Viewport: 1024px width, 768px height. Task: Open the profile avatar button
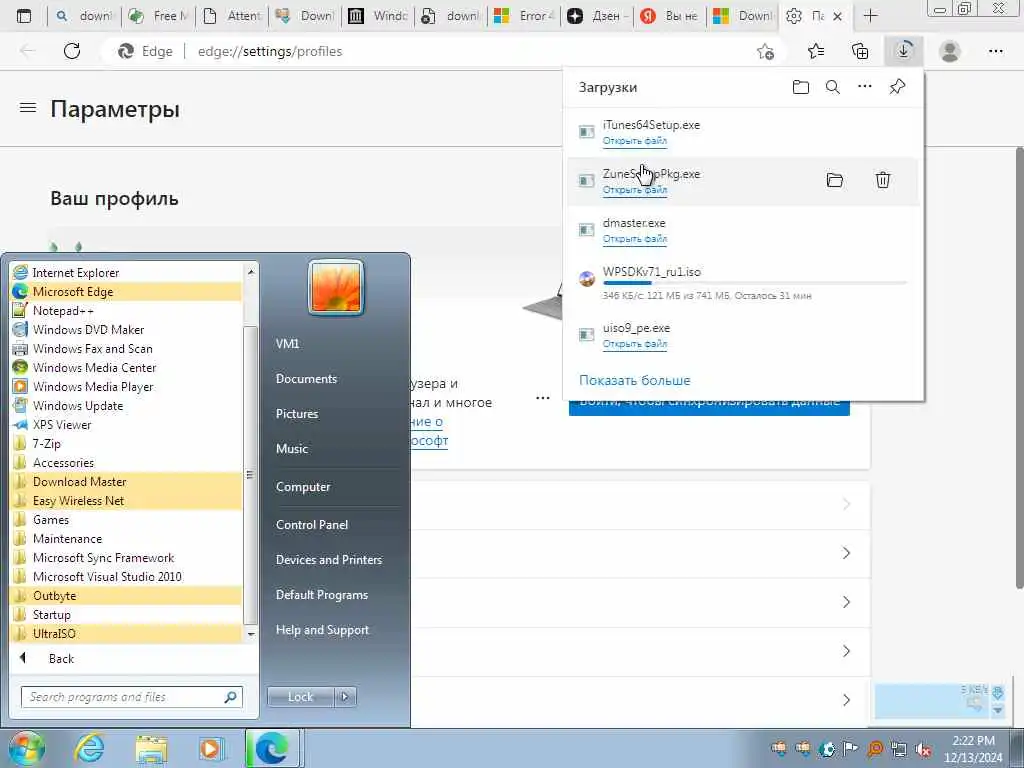(x=950, y=51)
